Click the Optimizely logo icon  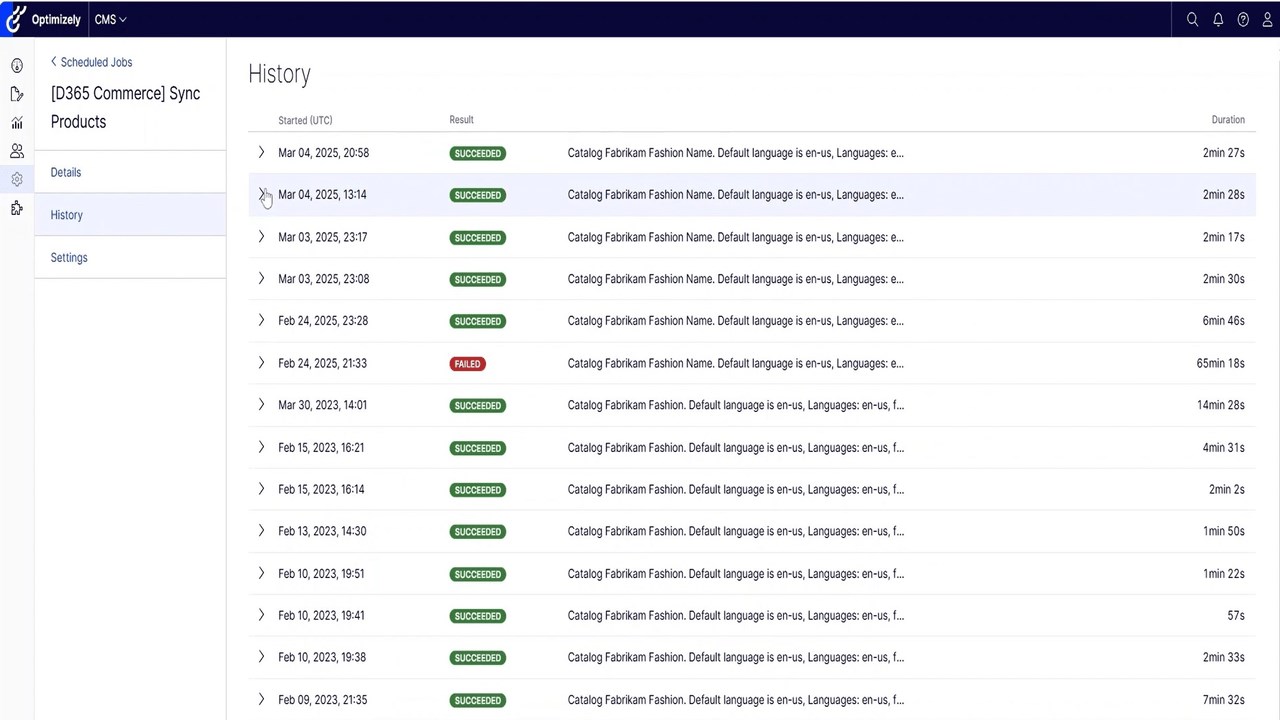tap(16, 19)
